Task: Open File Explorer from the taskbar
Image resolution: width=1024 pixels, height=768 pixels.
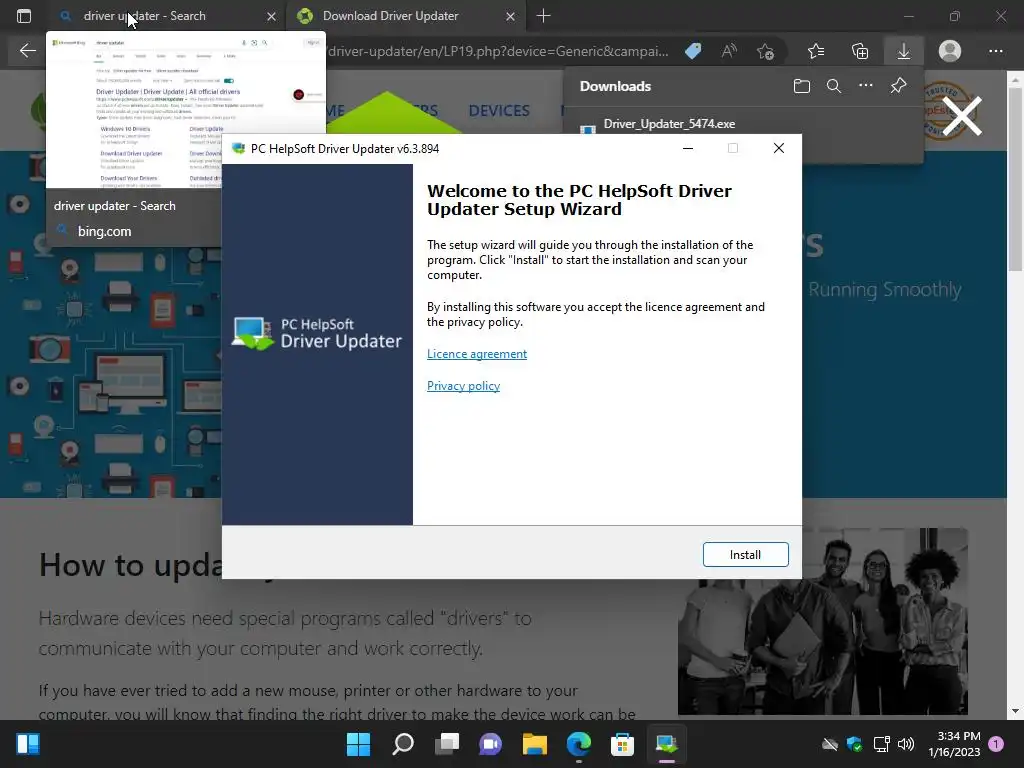Action: coord(534,744)
